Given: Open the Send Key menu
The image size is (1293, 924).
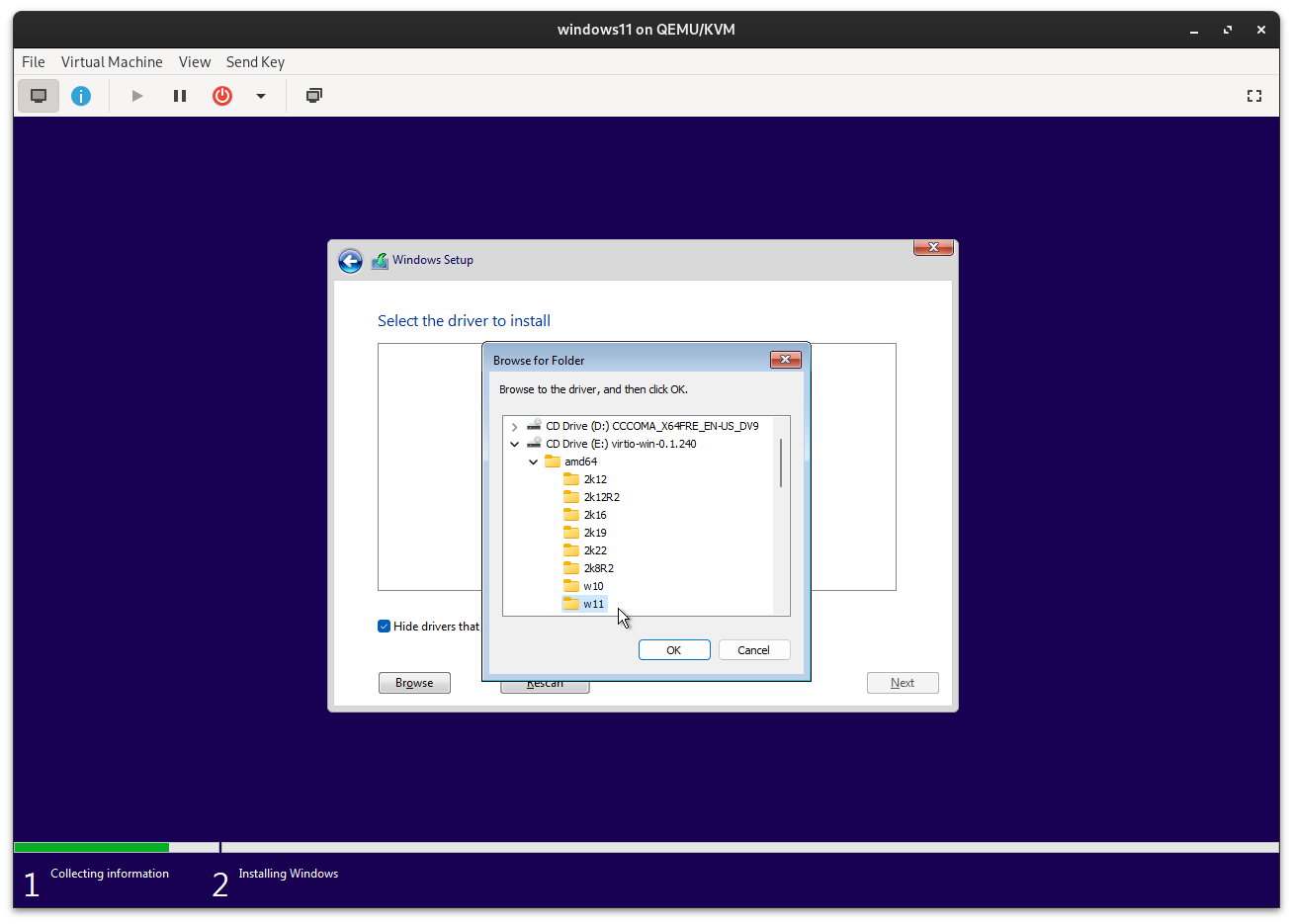Looking at the screenshot, I should click(255, 61).
